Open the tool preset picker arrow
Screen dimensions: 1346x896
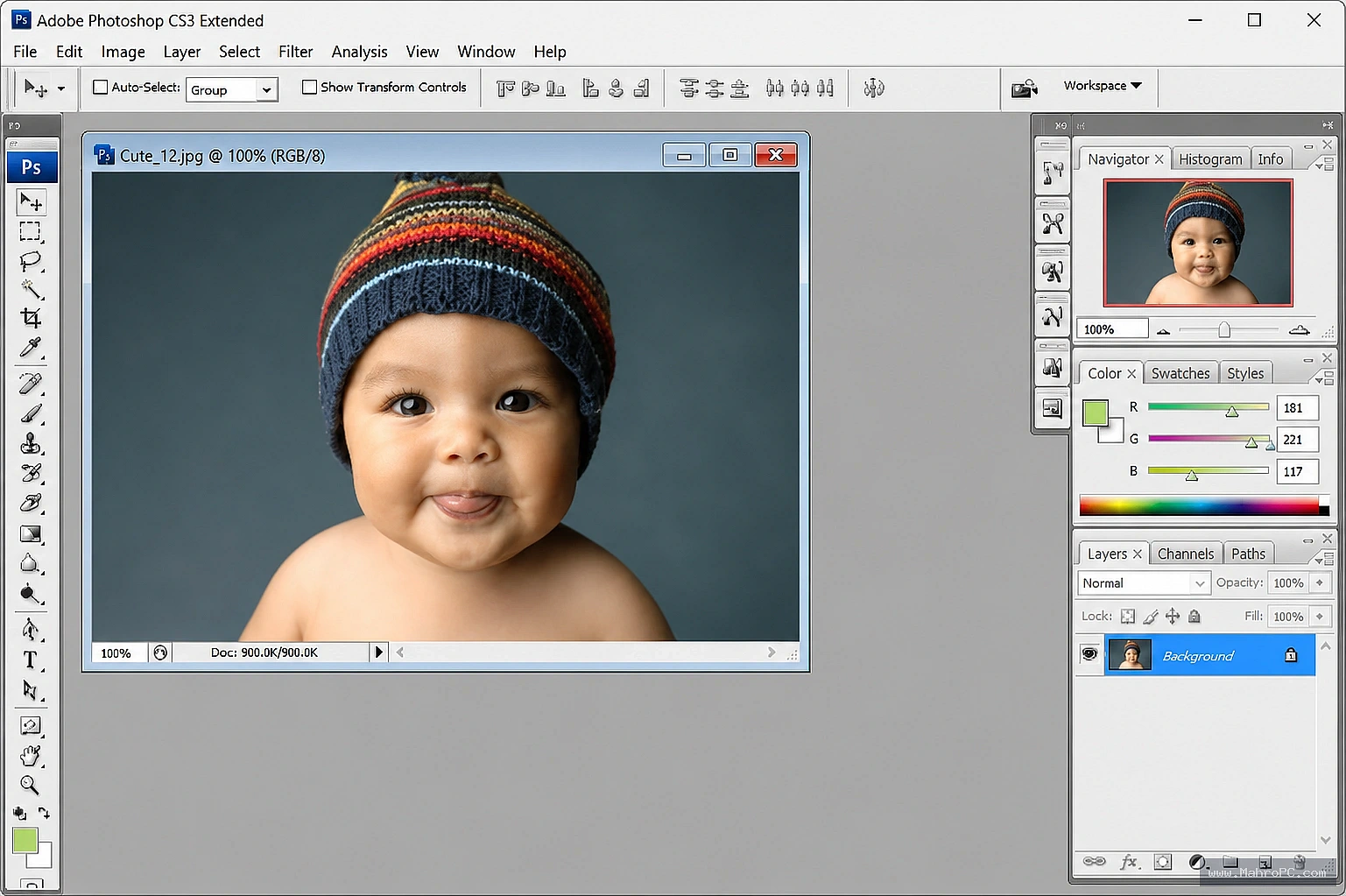[x=60, y=88]
